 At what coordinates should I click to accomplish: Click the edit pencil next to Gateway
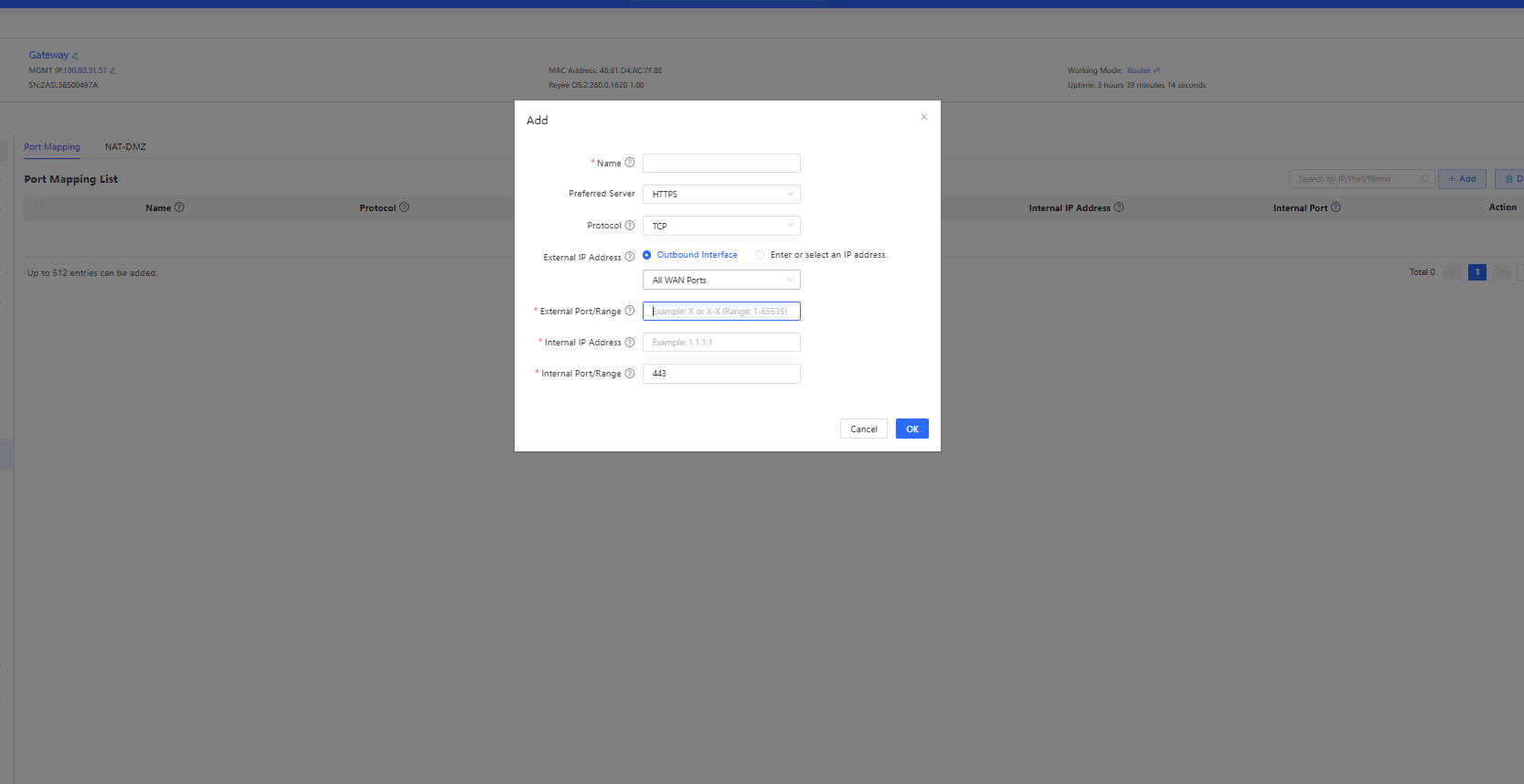pos(75,56)
